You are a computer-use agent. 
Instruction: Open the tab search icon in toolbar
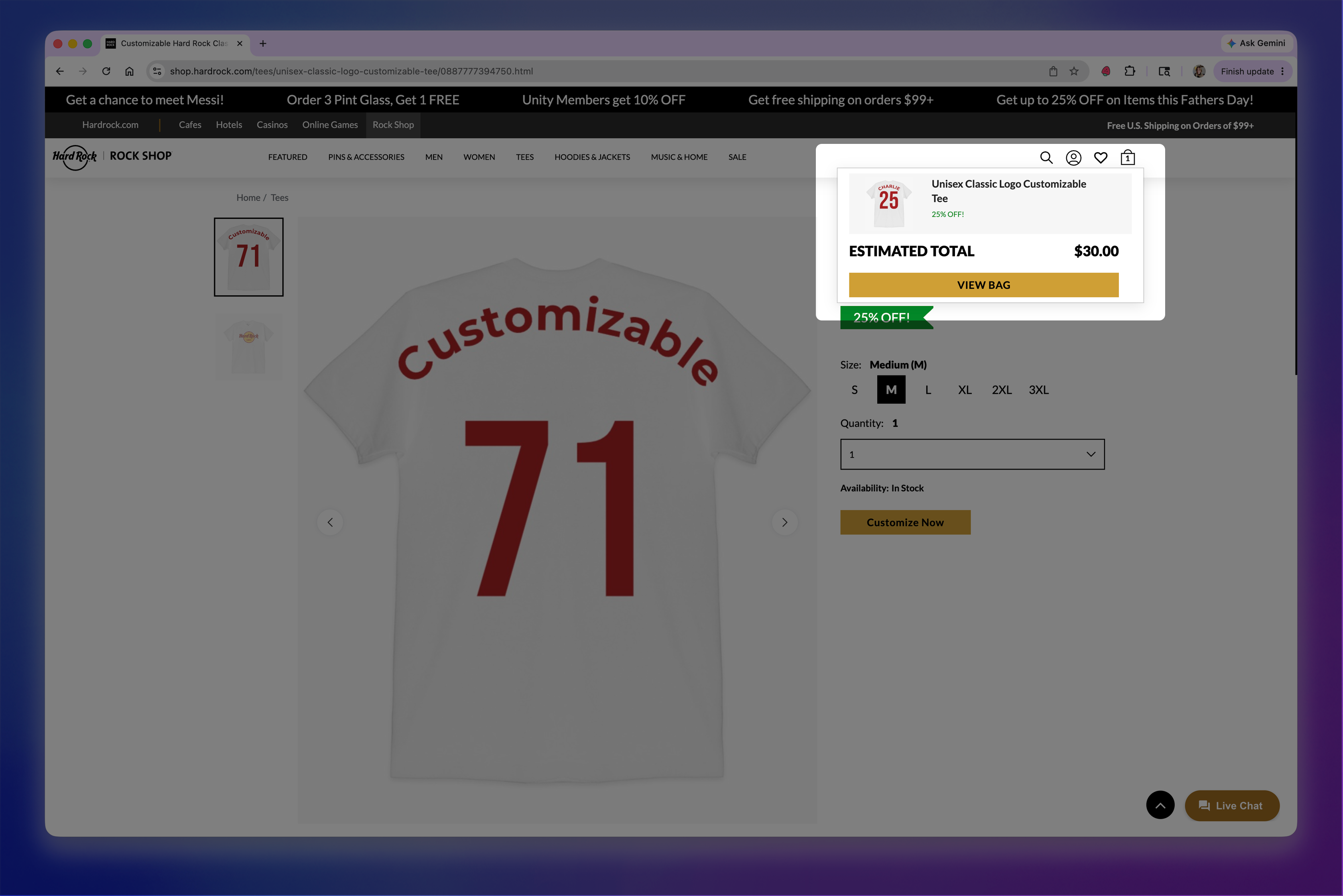(1164, 71)
